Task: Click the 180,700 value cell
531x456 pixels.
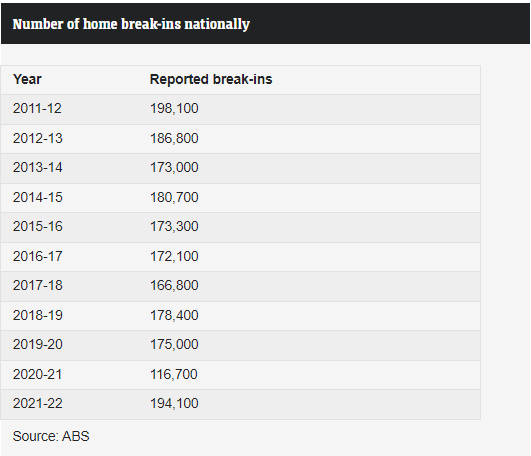Action: [174, 197]
